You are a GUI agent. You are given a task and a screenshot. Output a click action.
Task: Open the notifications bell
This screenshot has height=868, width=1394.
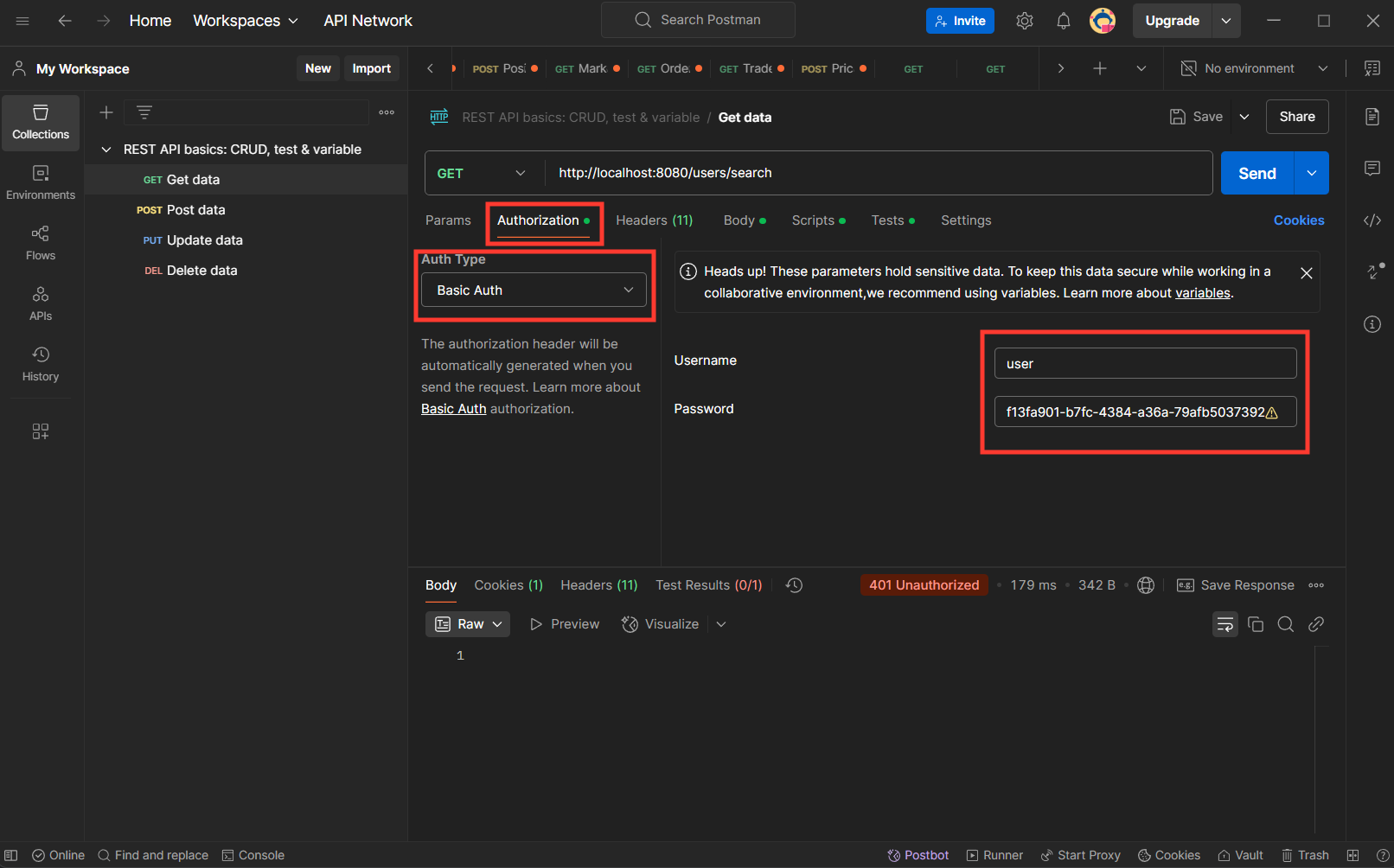click(1064, 21)
